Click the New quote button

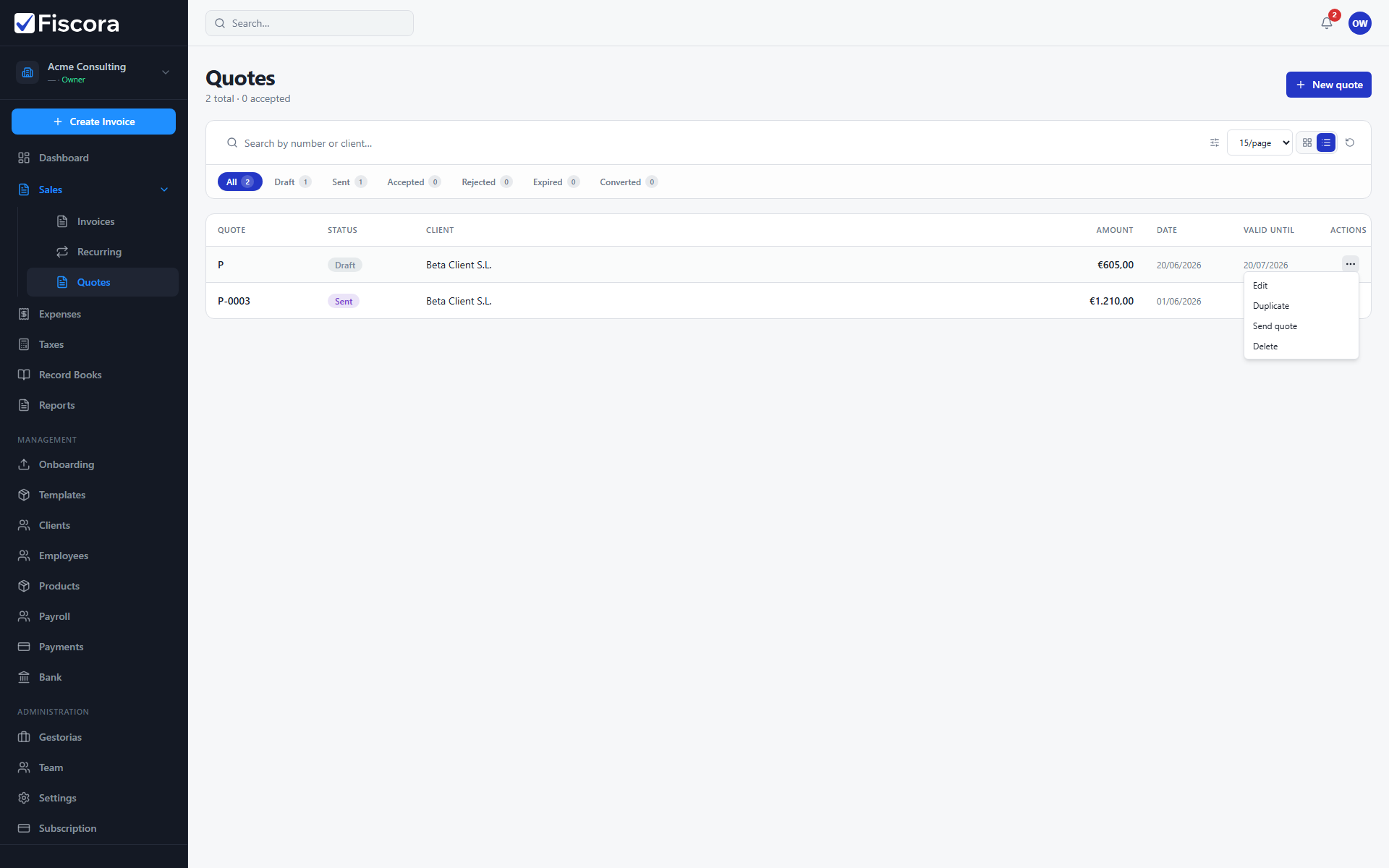point(1328,85)
